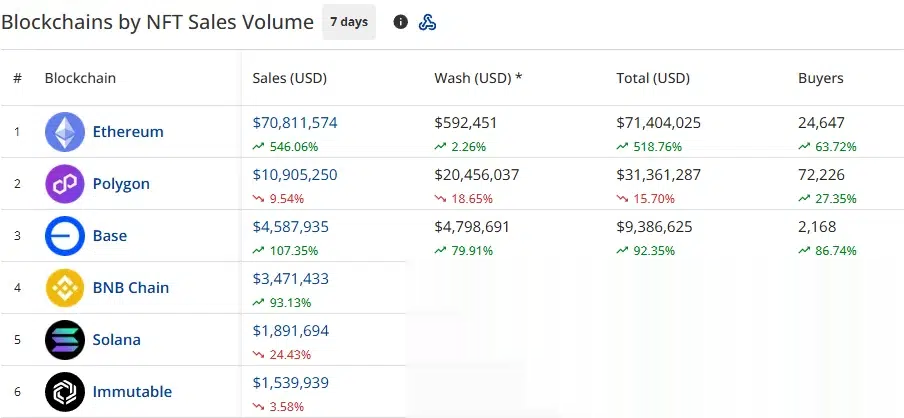Click Ethereum wash value $592,451
Viewport: 904px width, 418px height.
[466, 123]
